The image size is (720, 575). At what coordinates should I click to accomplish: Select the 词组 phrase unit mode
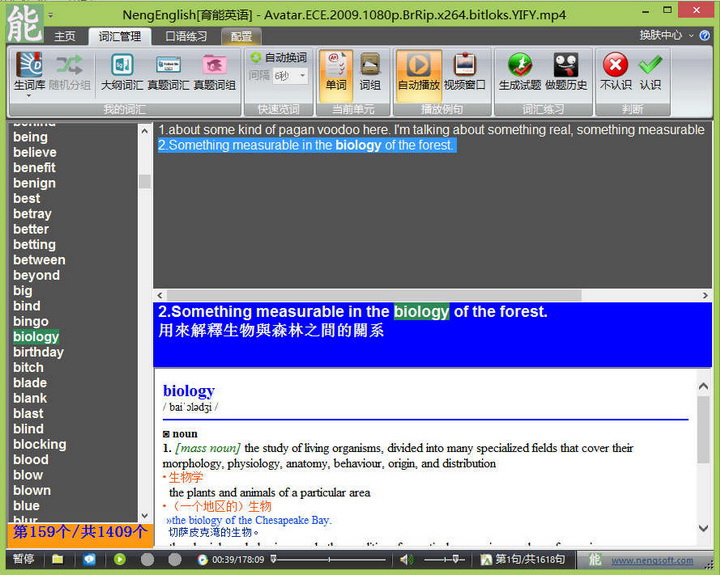pyautogui.click(x=370, y=71)
